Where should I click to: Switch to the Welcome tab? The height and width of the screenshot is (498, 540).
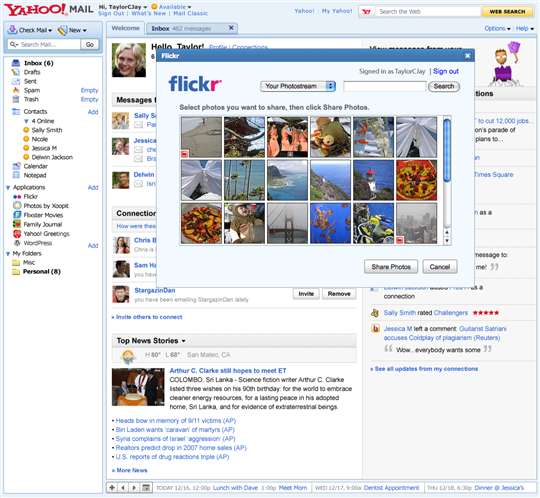pos(125,28)
